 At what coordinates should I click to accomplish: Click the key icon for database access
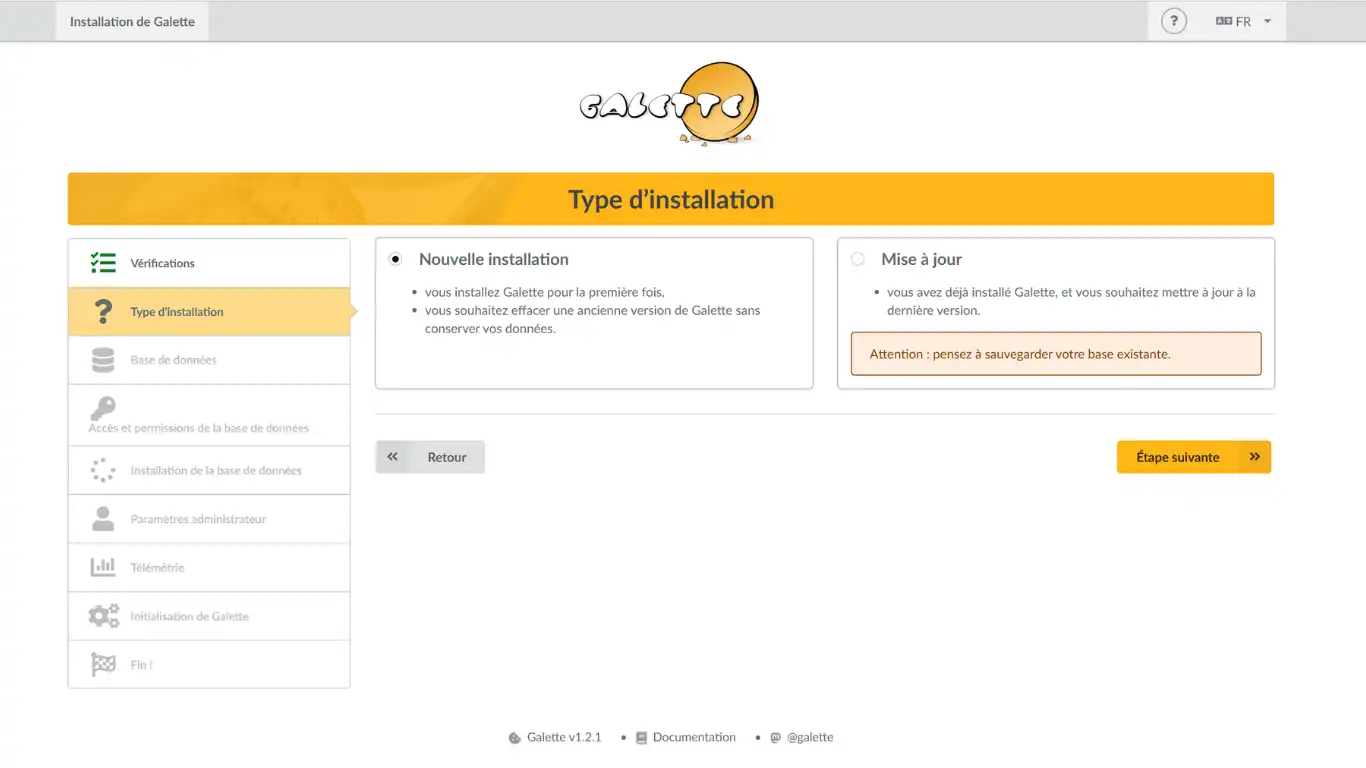pos(103,408)
